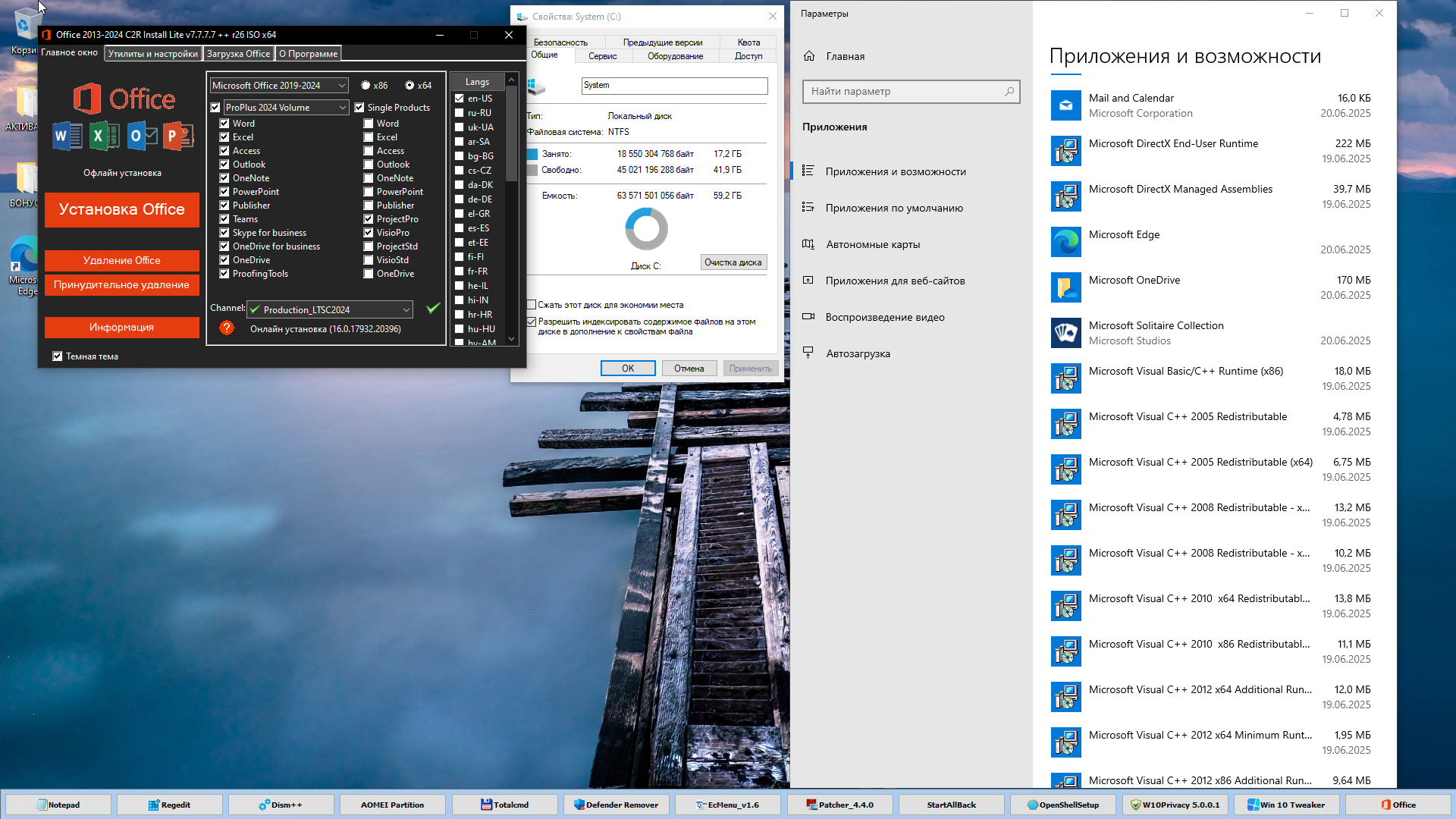Switch to the Download Office tab
Image resolution: width=1456 pixels, height=819 pixels.
pos(238,54)
